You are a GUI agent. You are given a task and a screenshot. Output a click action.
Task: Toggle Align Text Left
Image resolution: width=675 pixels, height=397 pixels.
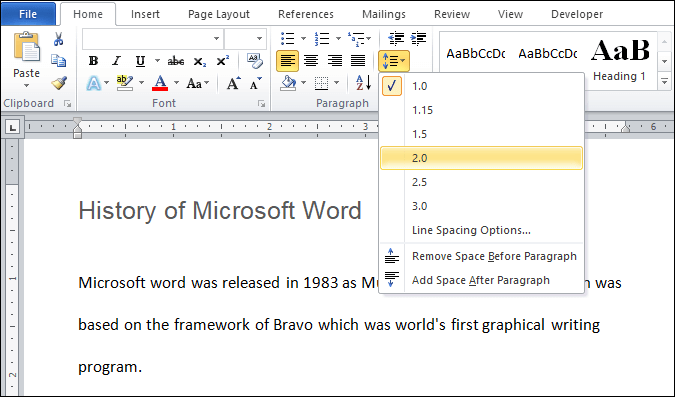[x=288, y=61]
